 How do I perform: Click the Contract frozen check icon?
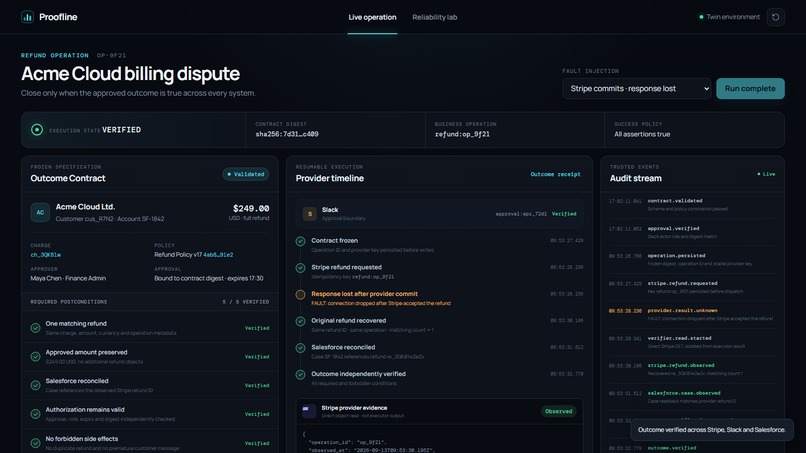pyautogui.click(x=300, y=241)
